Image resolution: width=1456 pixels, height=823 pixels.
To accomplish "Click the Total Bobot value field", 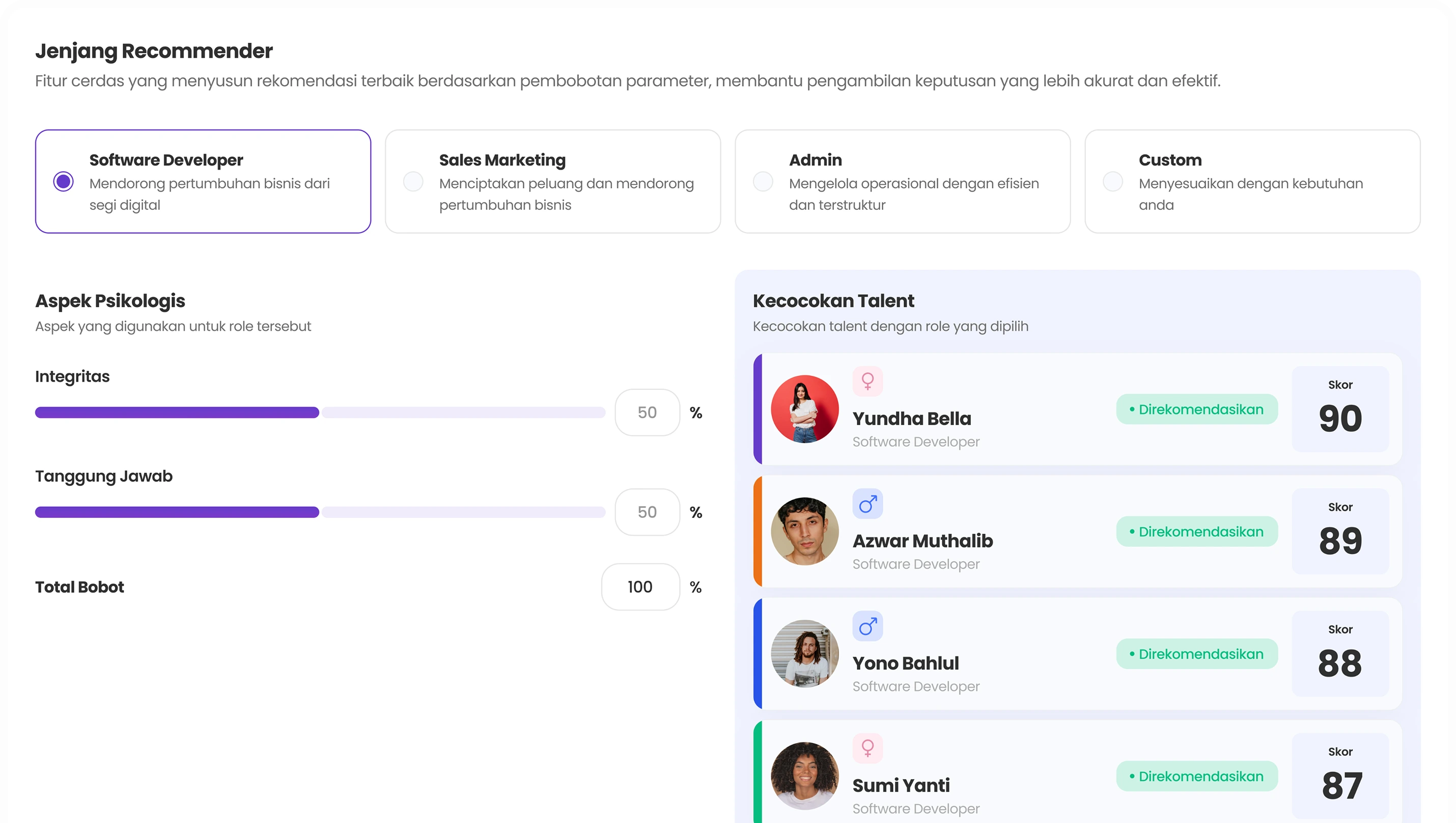I will pyautogui.click(x=640, y=587).
